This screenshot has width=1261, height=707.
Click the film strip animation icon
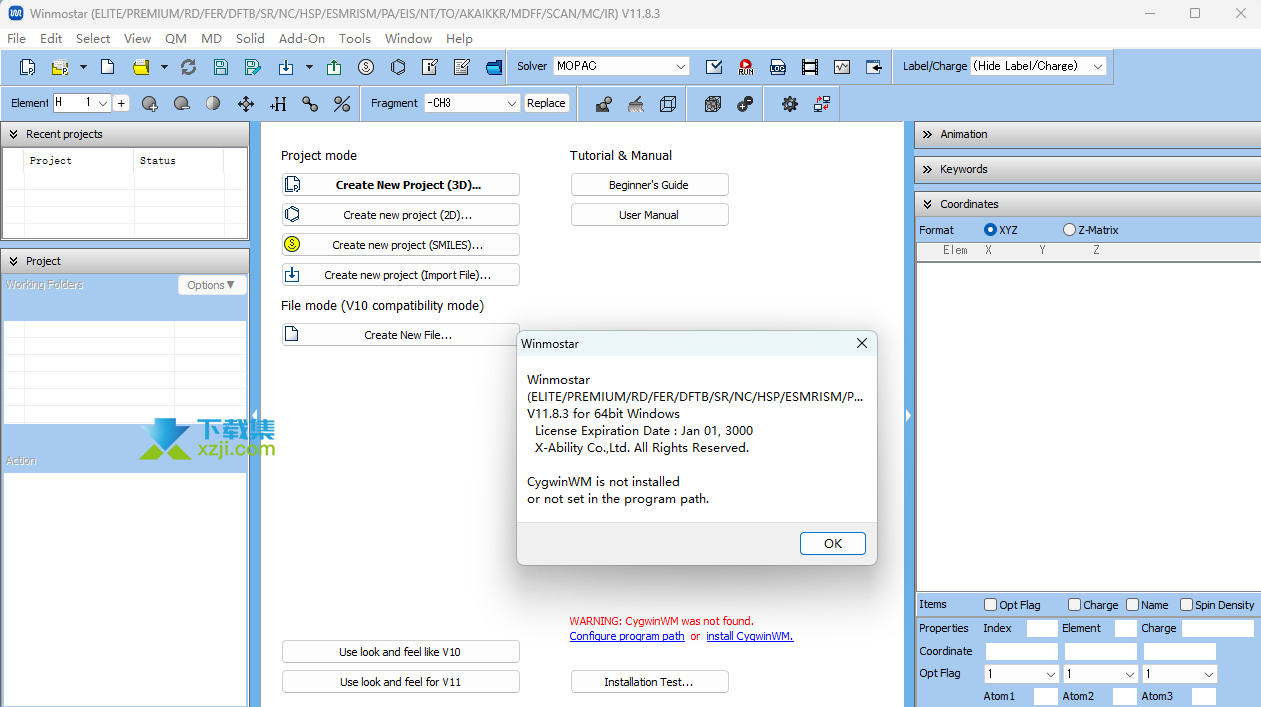pyautogui.click(x=810, y=67)
